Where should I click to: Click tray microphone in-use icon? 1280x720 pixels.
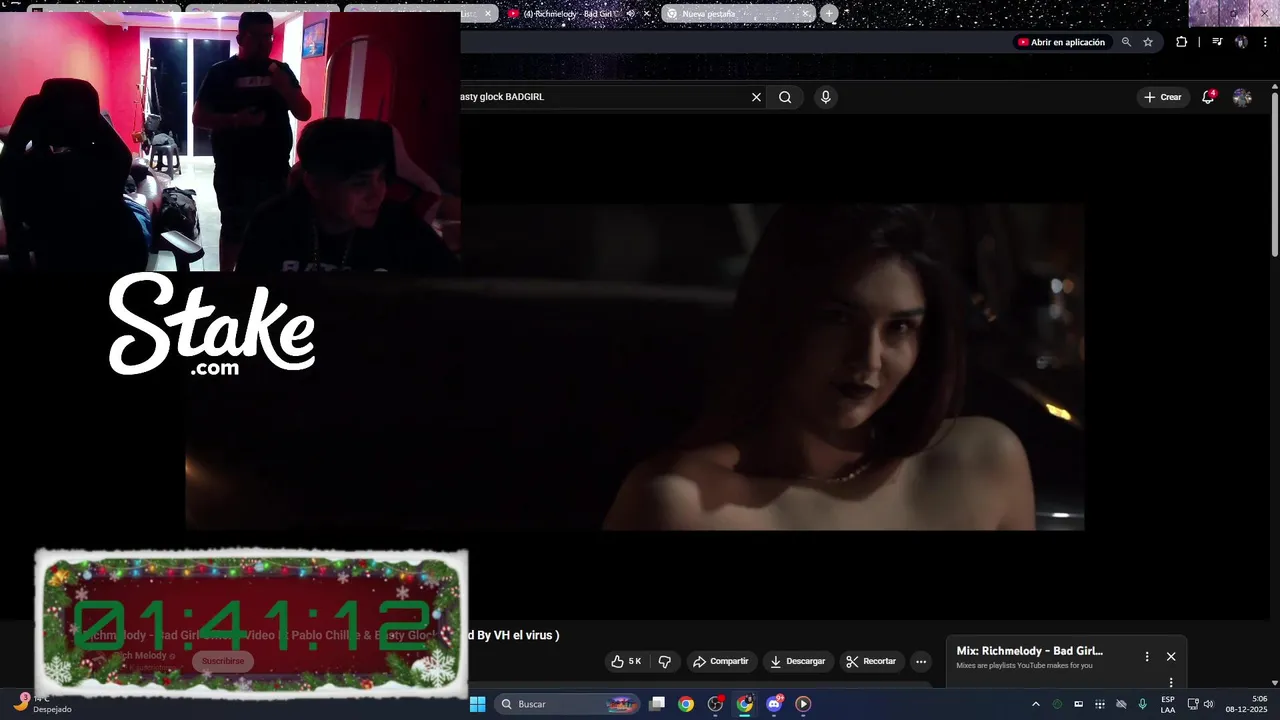[x=1143, y=704]
